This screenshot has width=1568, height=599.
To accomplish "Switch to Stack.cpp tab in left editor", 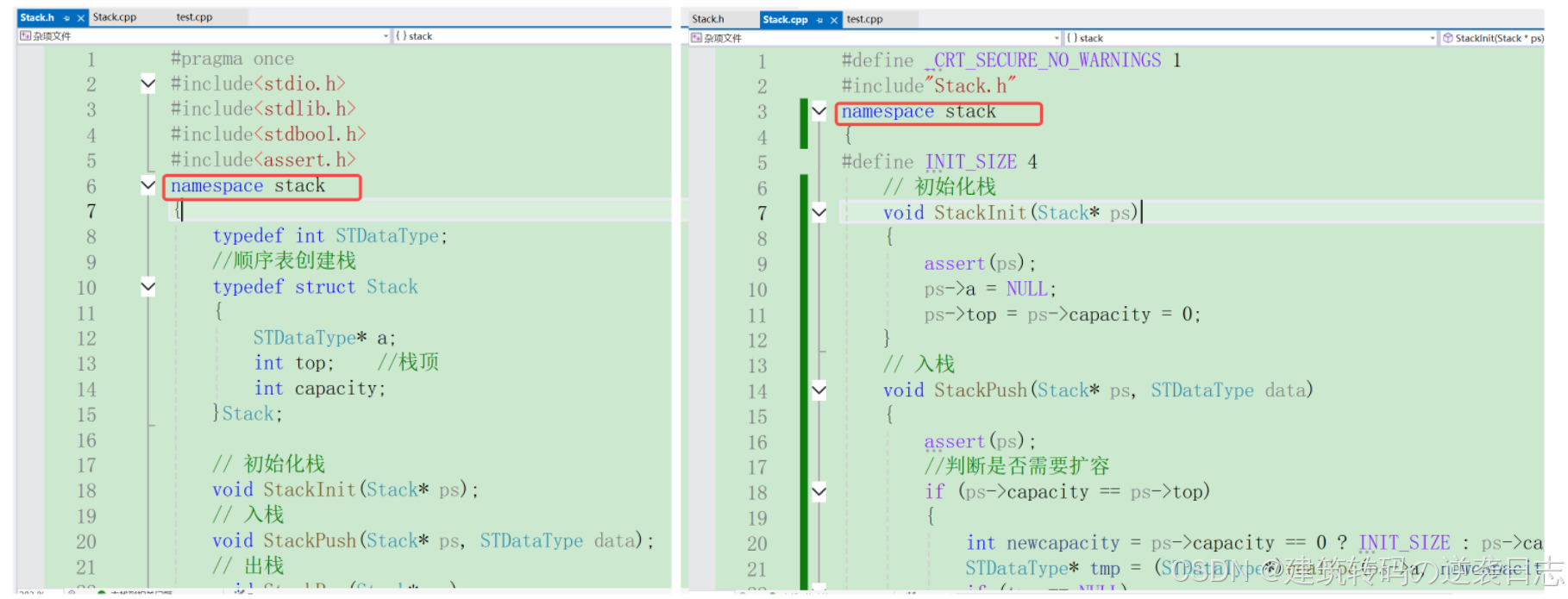I will tap(115, 17).
